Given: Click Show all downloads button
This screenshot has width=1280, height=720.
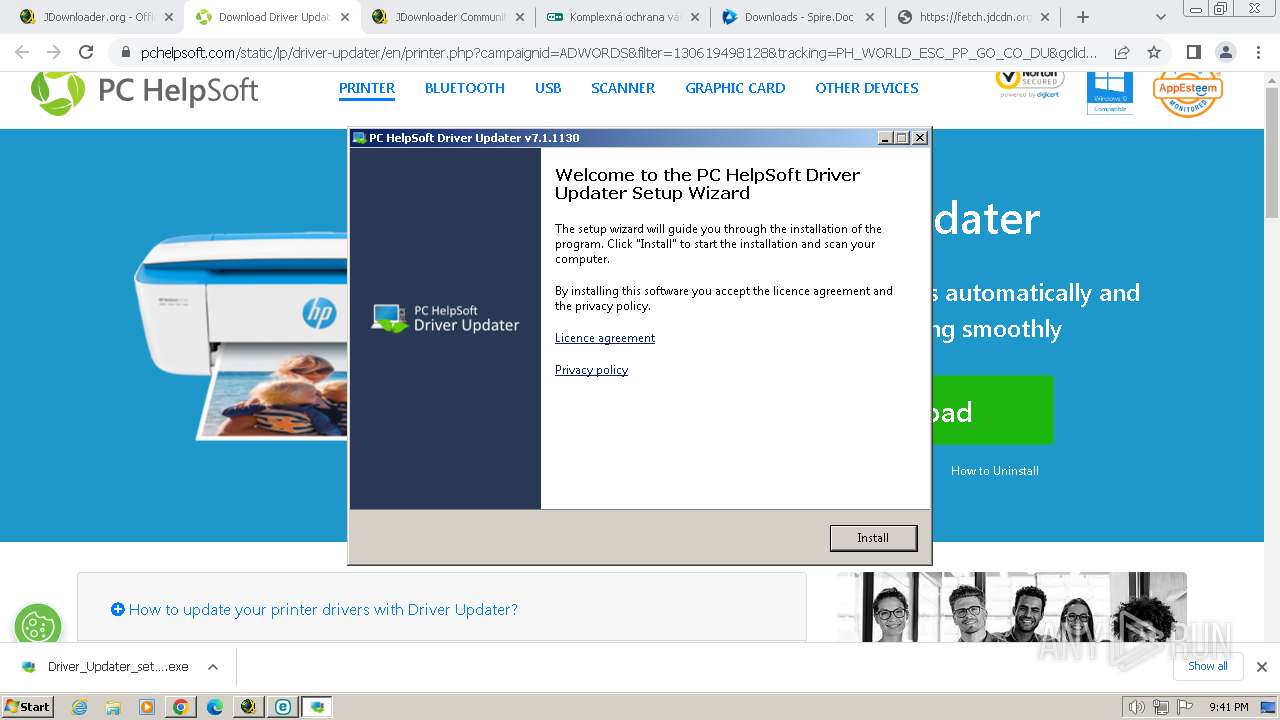Looking at the screenshot, I should pos(1208,667).
